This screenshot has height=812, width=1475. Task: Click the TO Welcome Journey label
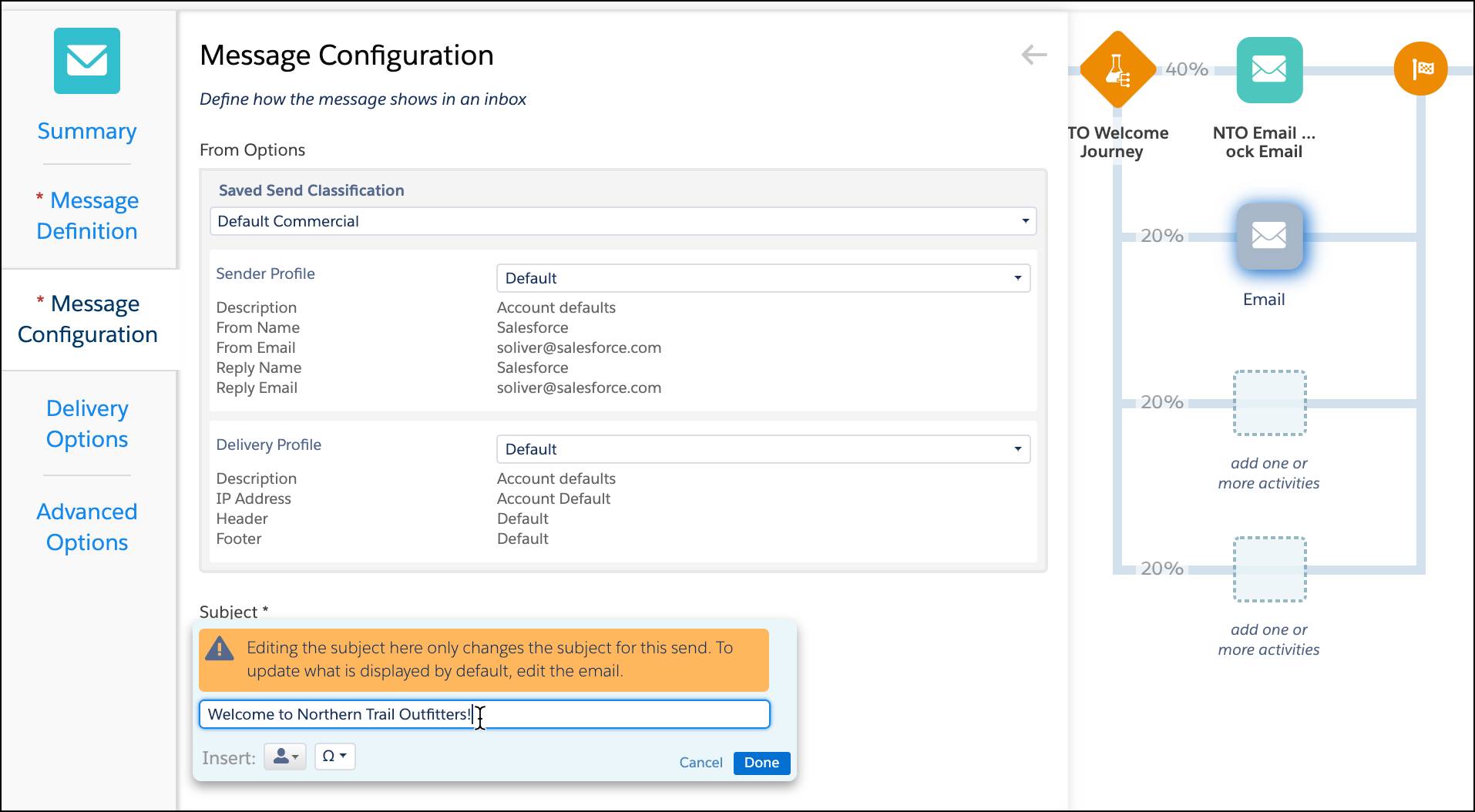coord(1117,143)
